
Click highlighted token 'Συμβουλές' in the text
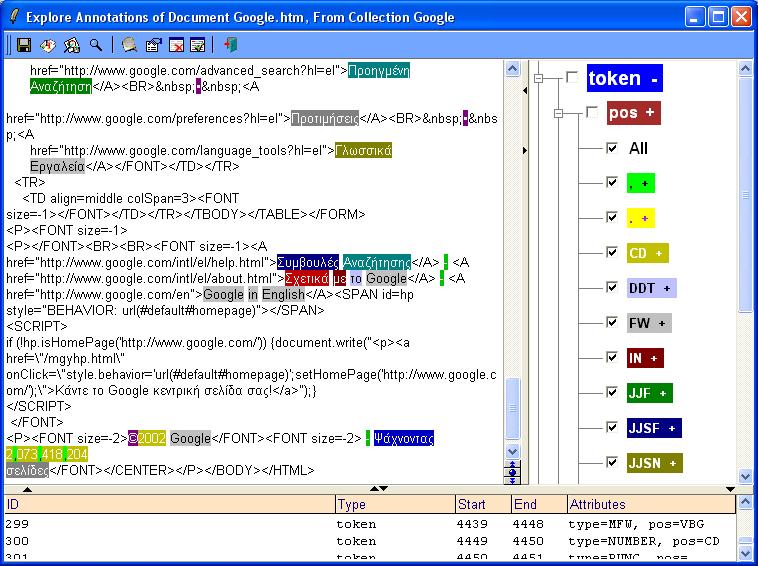308,262
